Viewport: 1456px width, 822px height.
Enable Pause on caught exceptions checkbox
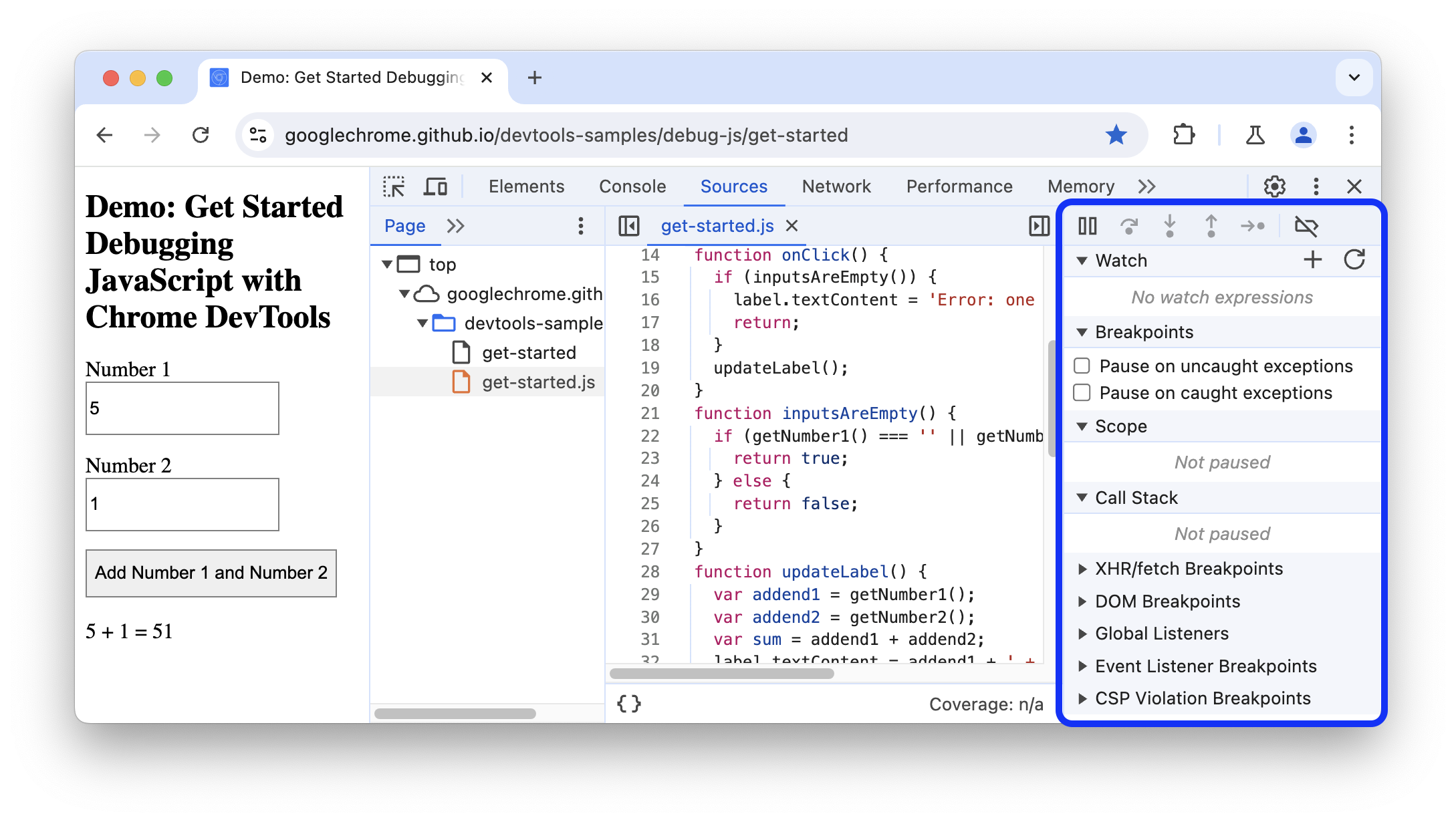coord(1083,393)
